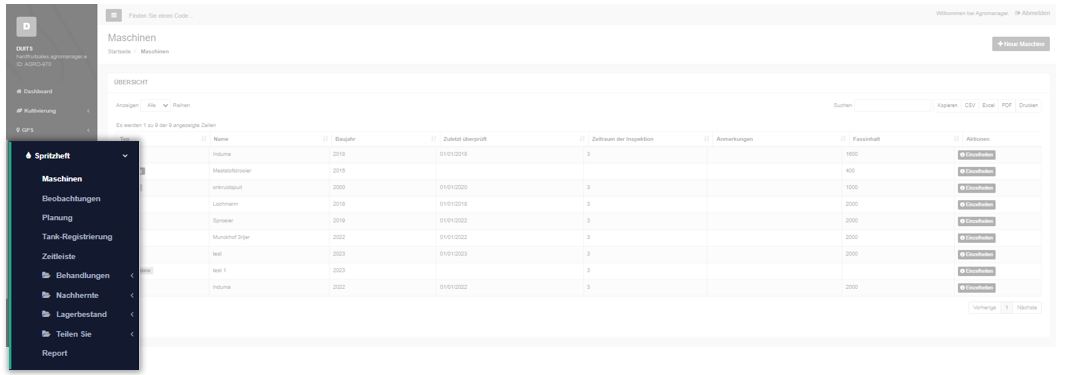Viewport: 1068px width, 375px height.
Task: Click the Drucken print button
Action: [x=1028, y=105]
